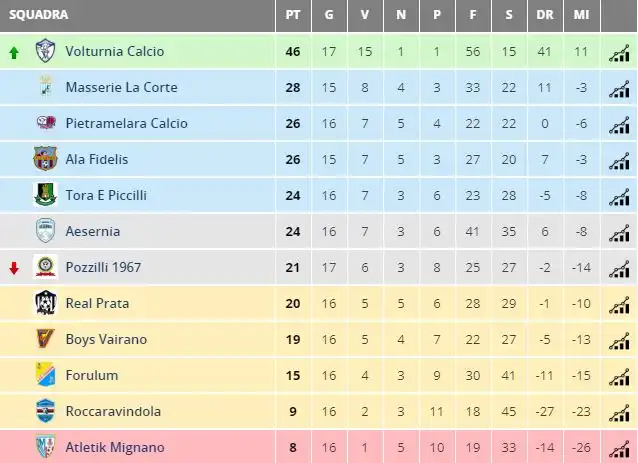
Task: Open Roccaravindola team link
Action: 113,411
